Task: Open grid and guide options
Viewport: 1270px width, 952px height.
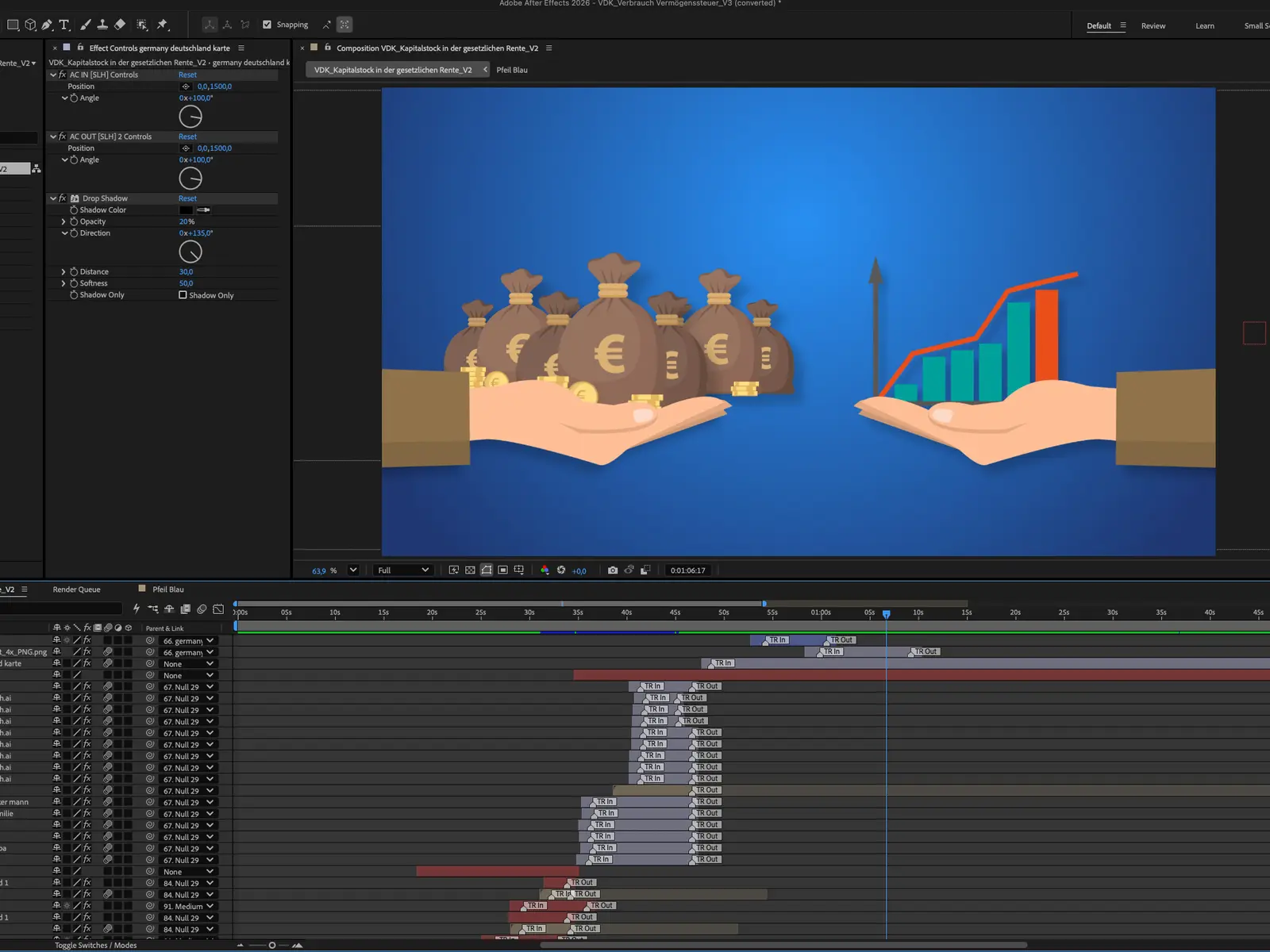Action: point(519,570)
